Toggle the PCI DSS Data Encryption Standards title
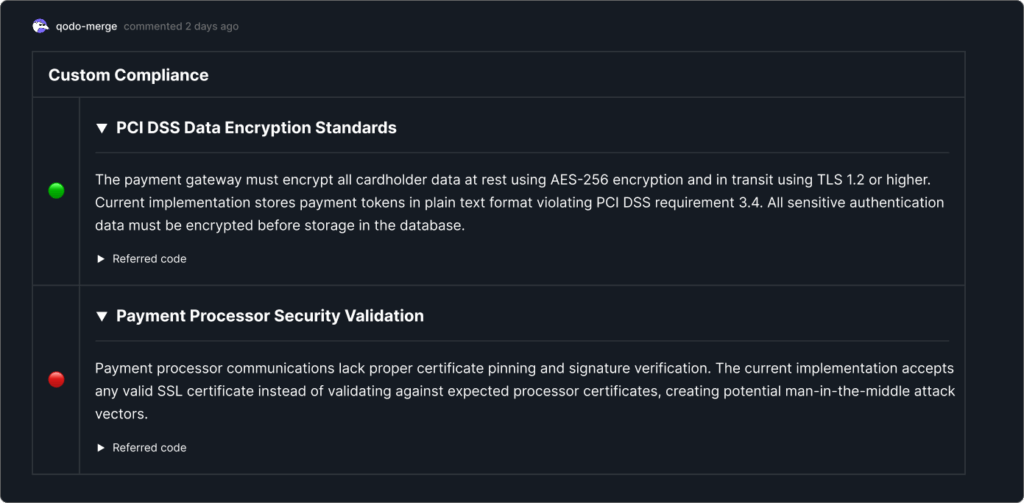1024x503 pixels. tap(256, 127)
